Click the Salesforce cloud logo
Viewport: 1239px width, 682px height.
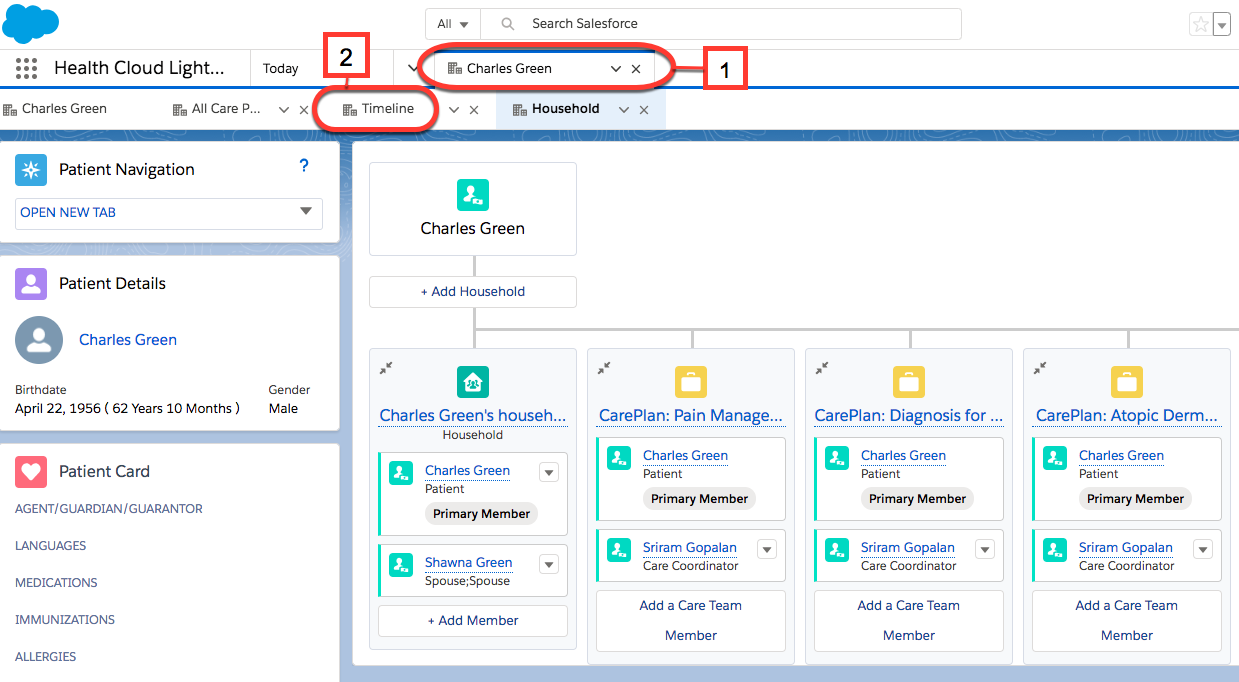(30, 22)
